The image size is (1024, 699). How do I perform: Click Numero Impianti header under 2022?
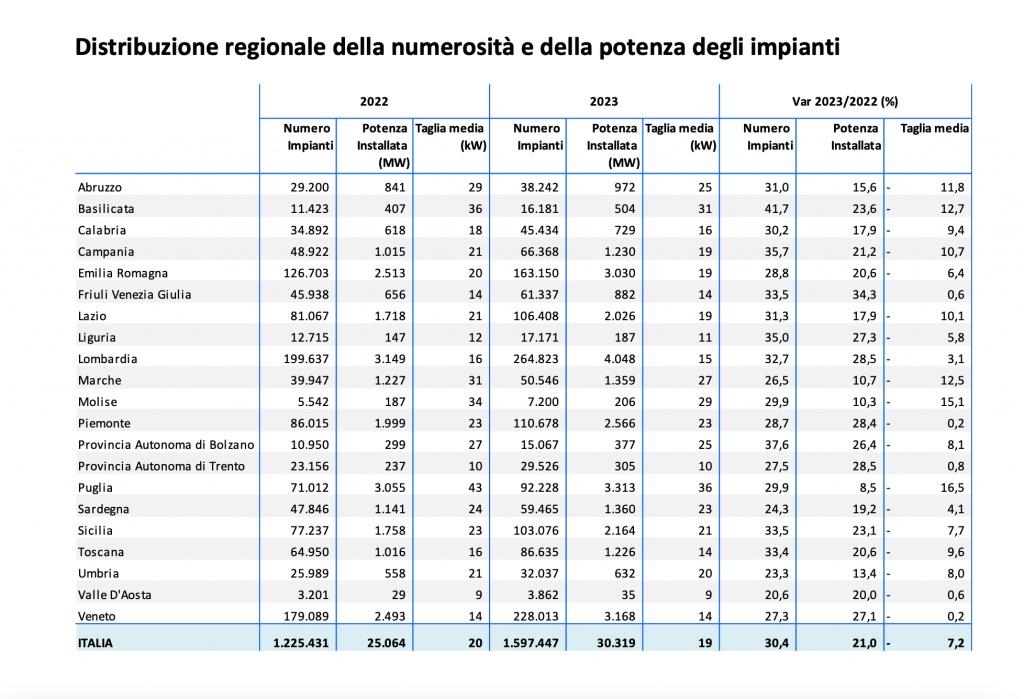[307, 137]
